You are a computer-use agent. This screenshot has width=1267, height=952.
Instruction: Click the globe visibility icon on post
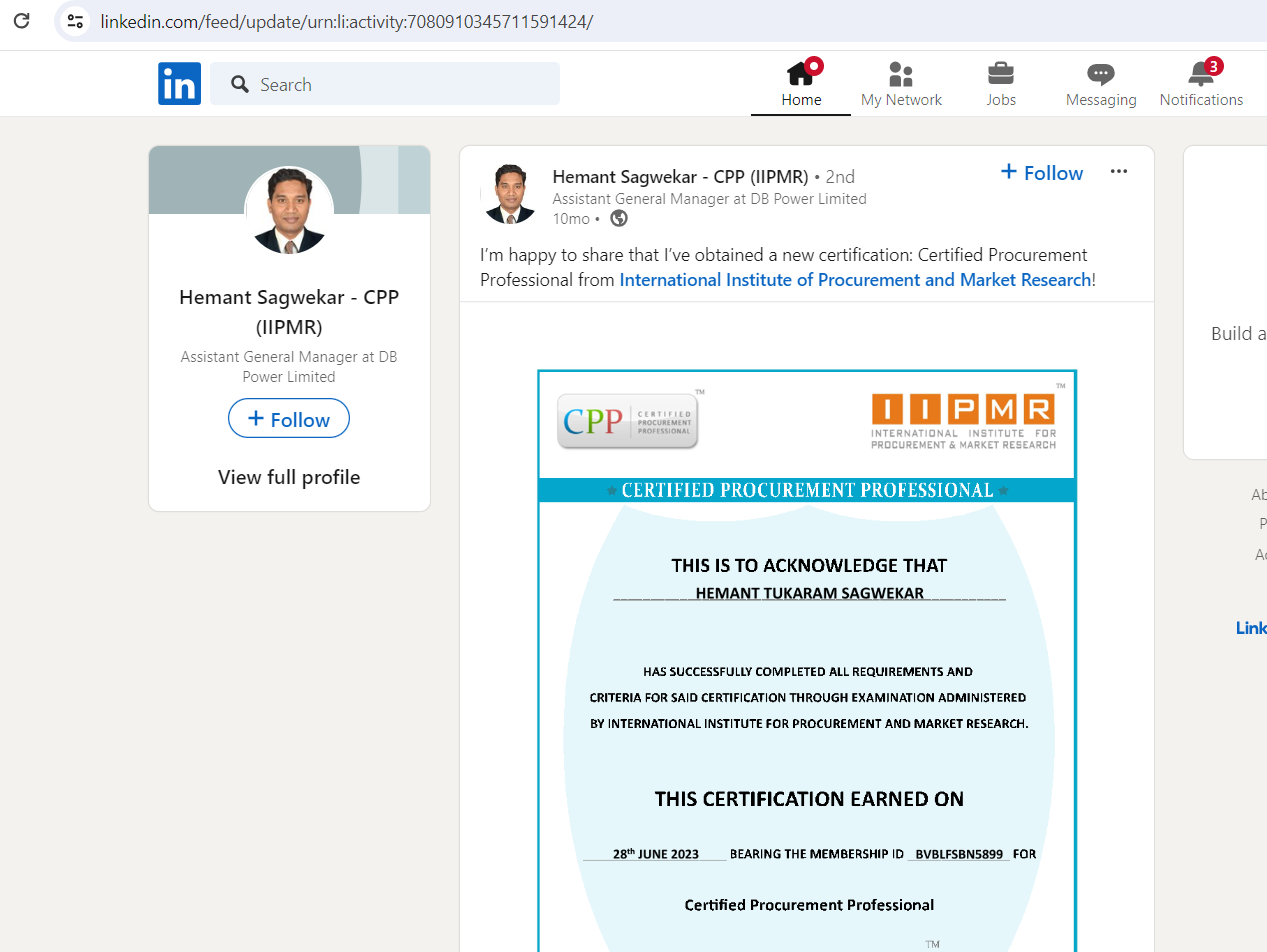(619, 218)
